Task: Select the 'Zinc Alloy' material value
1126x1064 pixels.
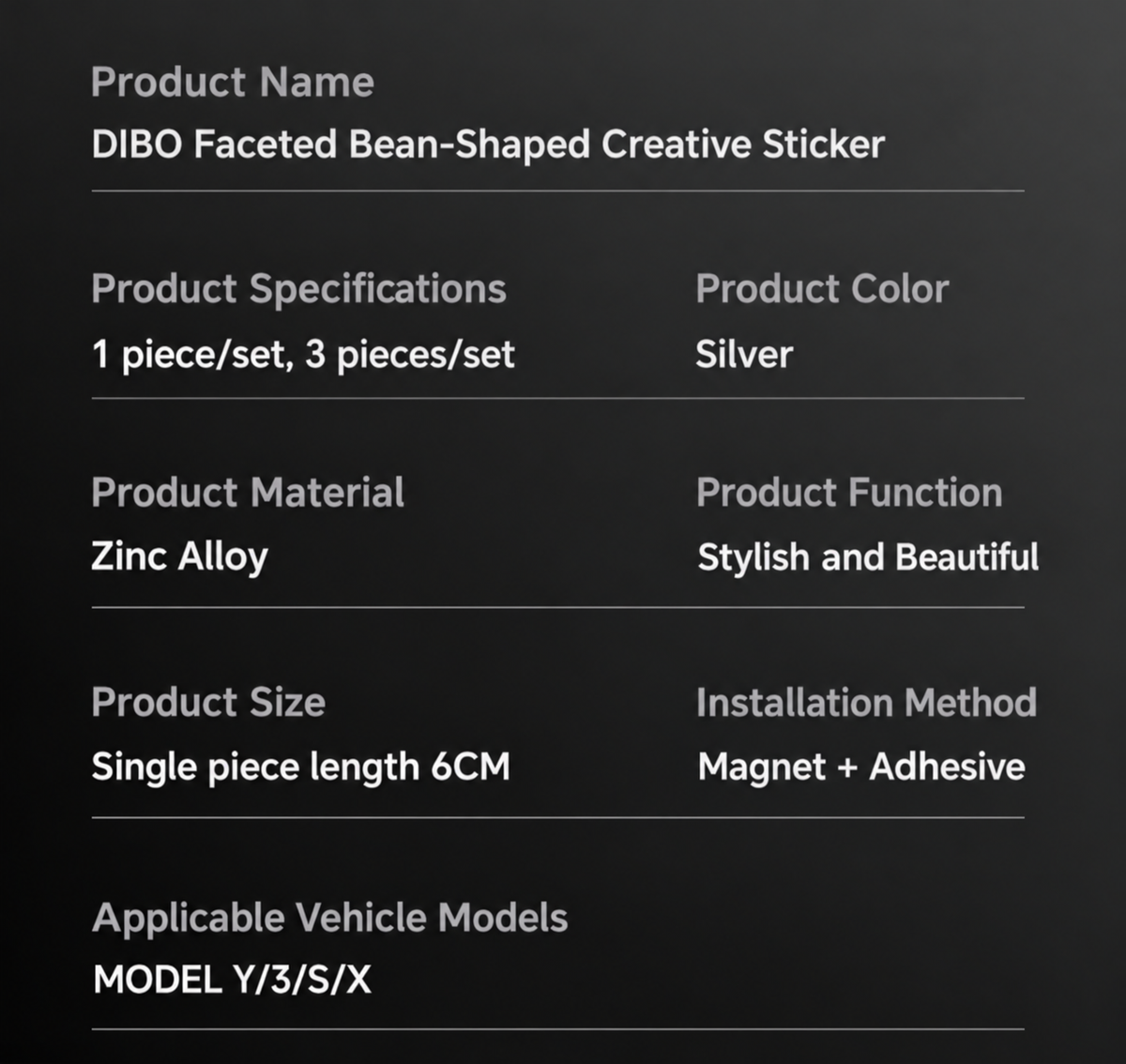Action: click(179, 557)
